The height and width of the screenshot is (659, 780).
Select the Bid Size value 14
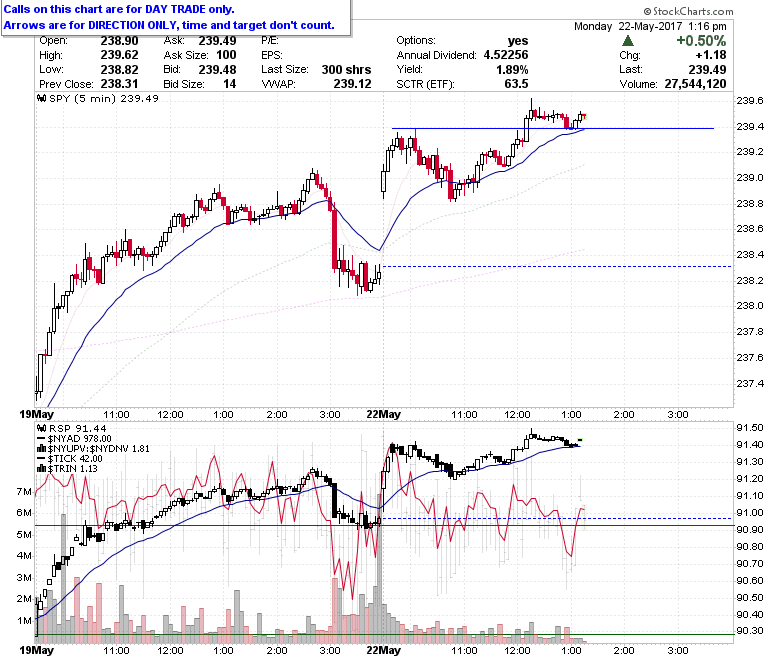(229, 84)
